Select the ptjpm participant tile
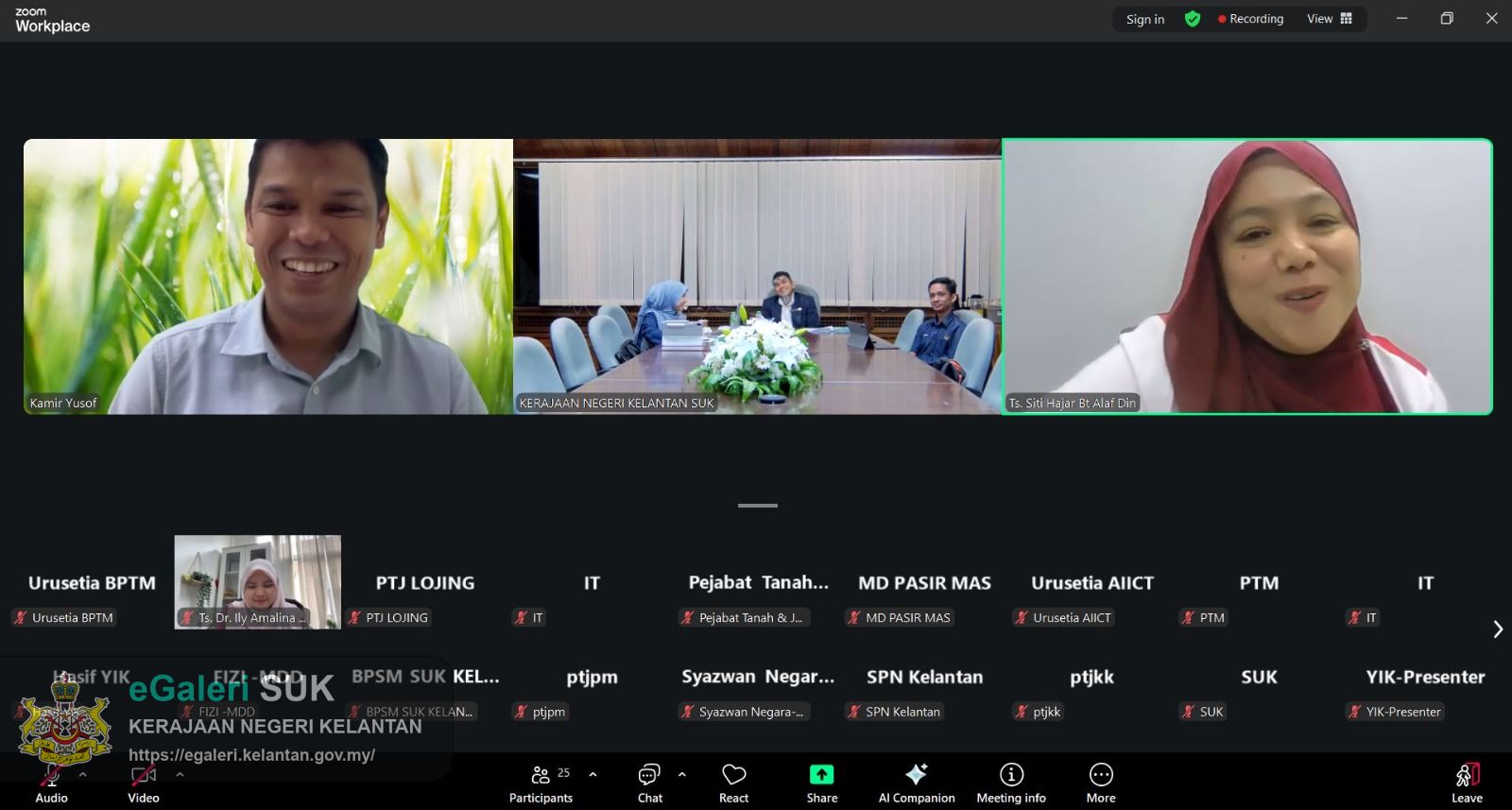This screenshot has width=1512, height=810. point(592,677)
